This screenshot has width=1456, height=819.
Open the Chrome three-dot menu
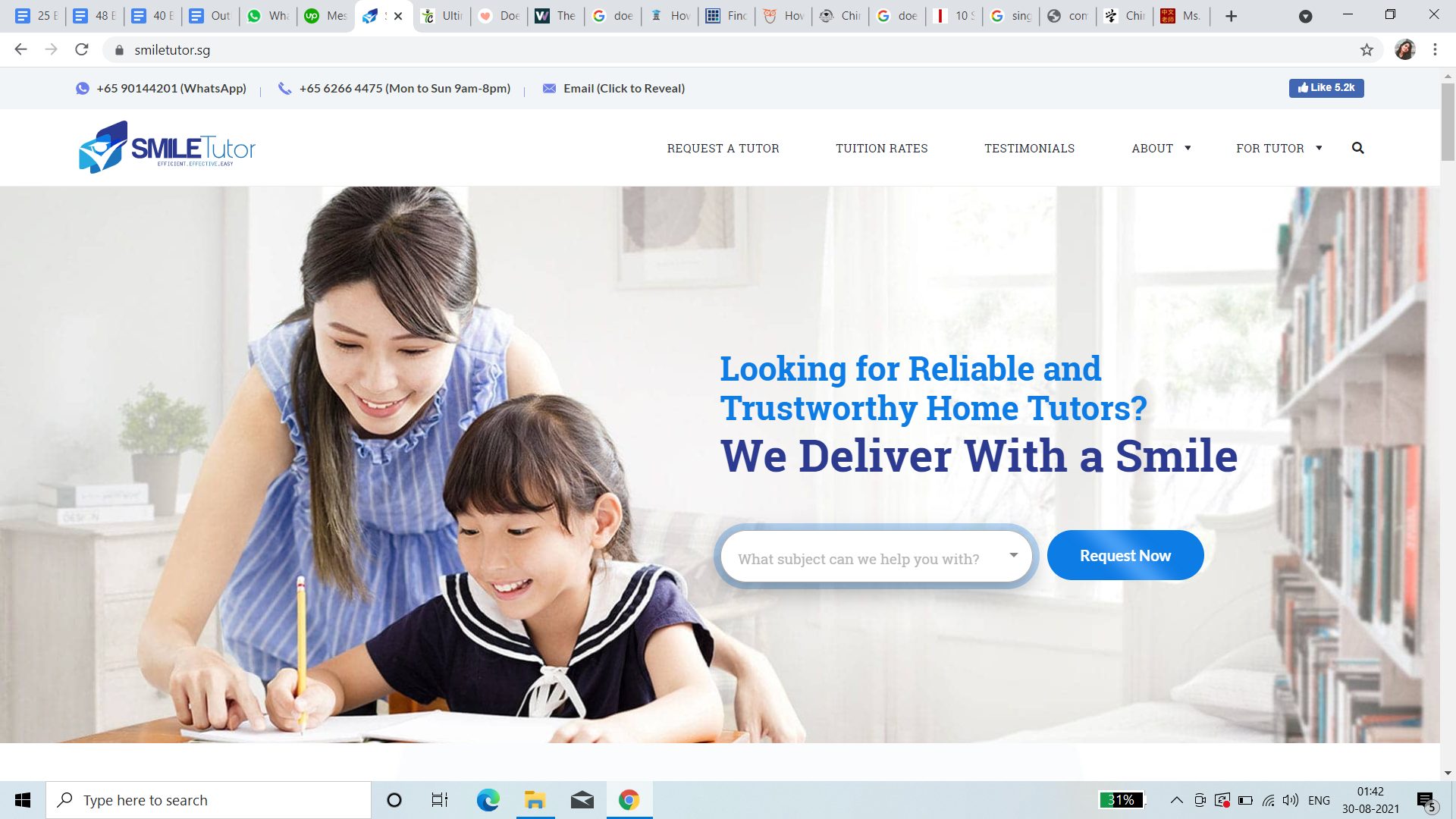click(x=1435, y=50)
